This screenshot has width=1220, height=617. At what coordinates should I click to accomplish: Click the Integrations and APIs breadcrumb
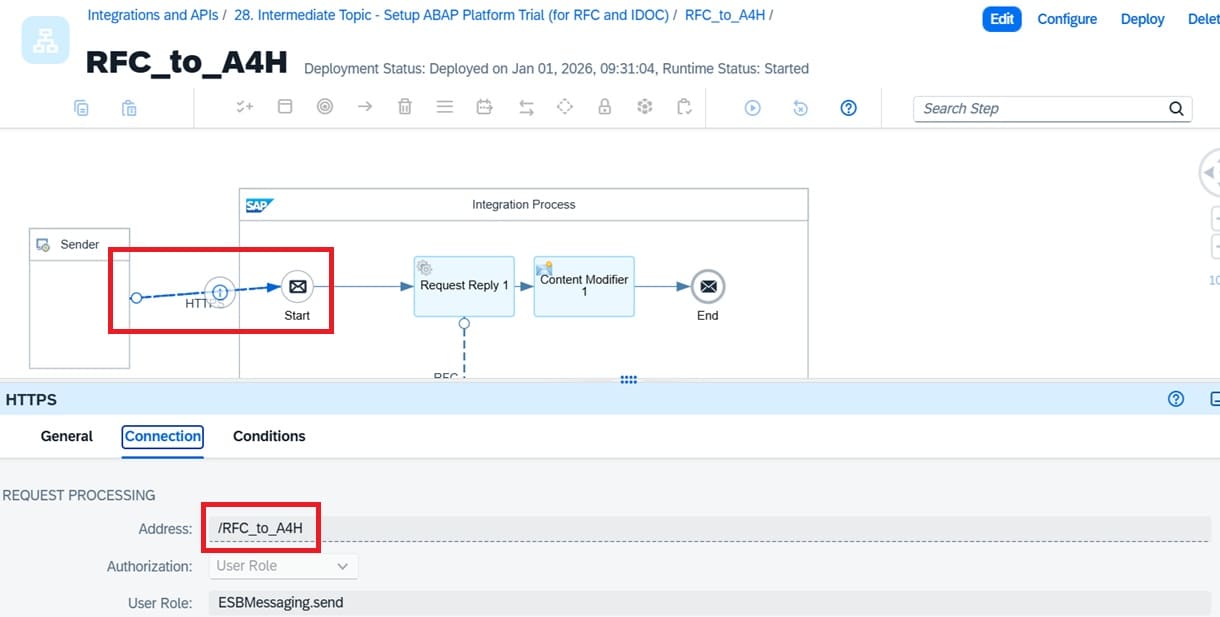[151, 15]
